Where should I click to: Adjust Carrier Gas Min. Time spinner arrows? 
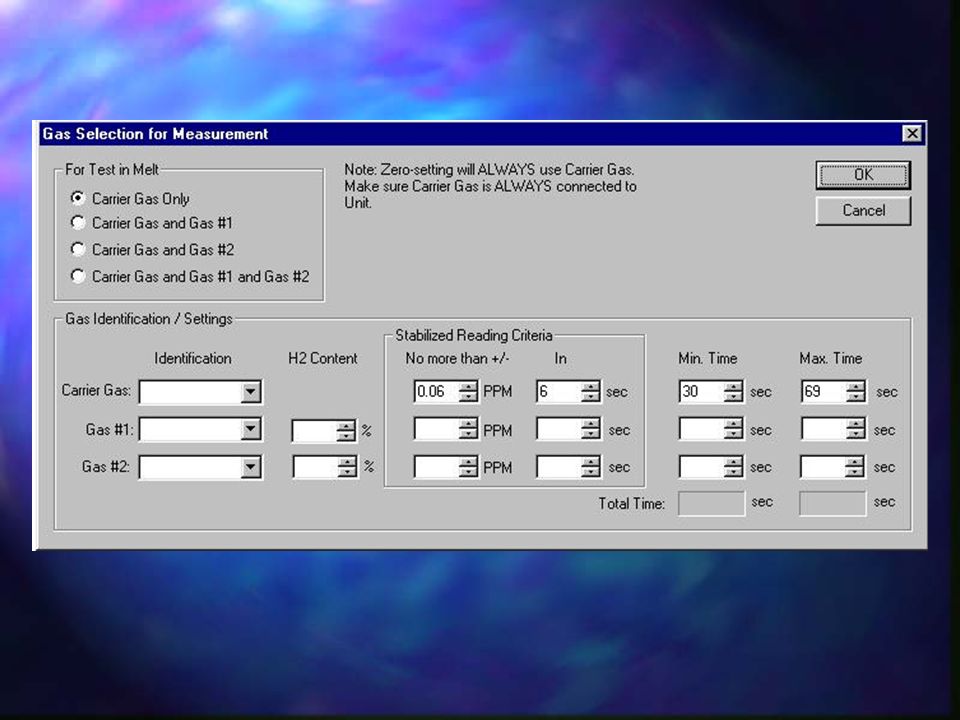click(733, 391)
